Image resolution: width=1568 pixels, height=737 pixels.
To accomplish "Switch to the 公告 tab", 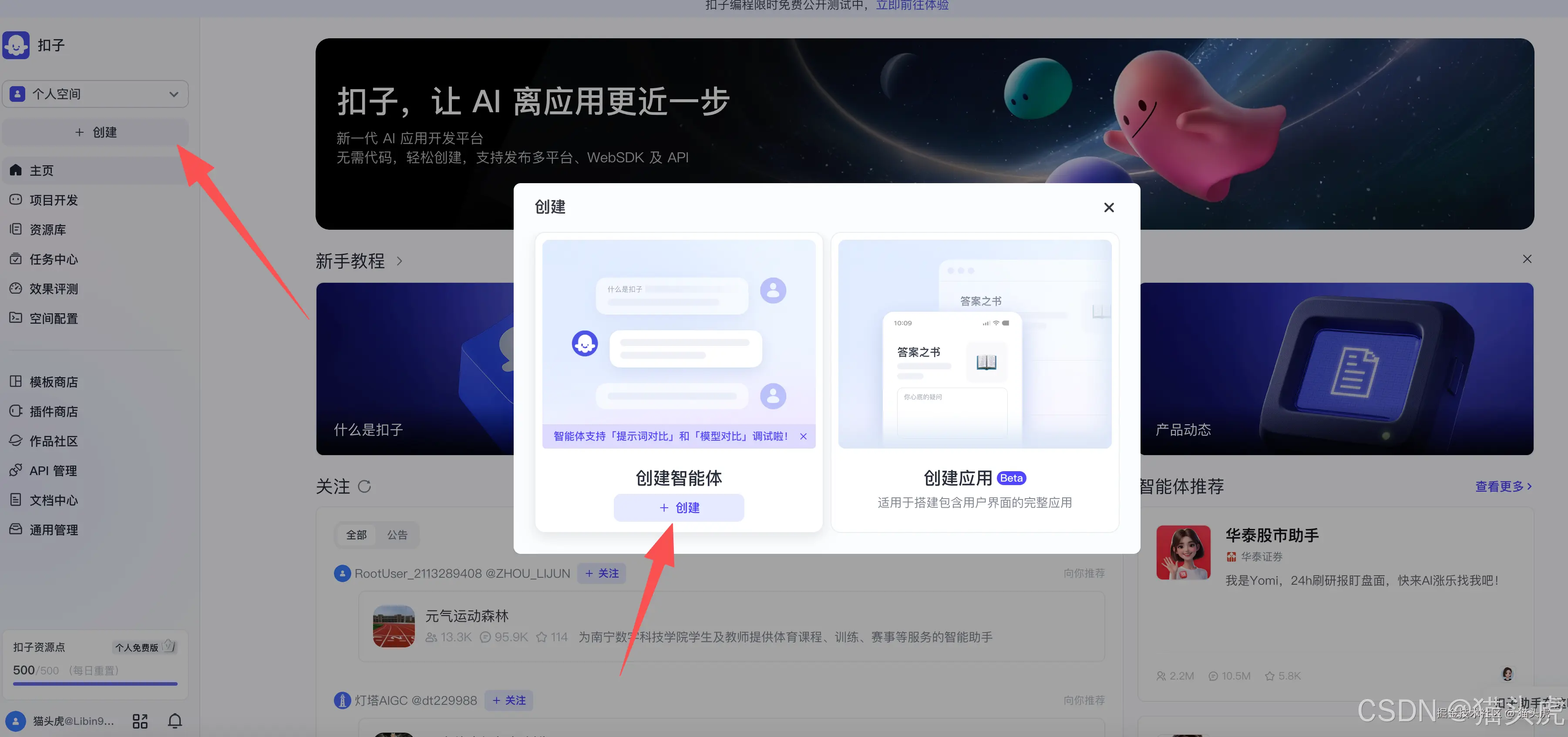I will click(x=397, y=534).
